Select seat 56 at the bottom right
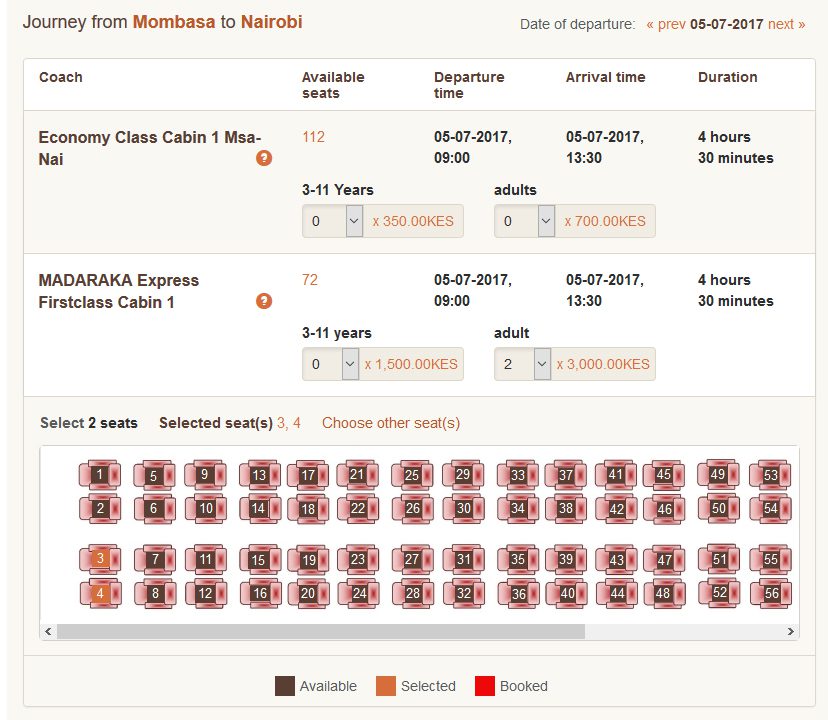This screenshot has width=828, height=720. 771,593
